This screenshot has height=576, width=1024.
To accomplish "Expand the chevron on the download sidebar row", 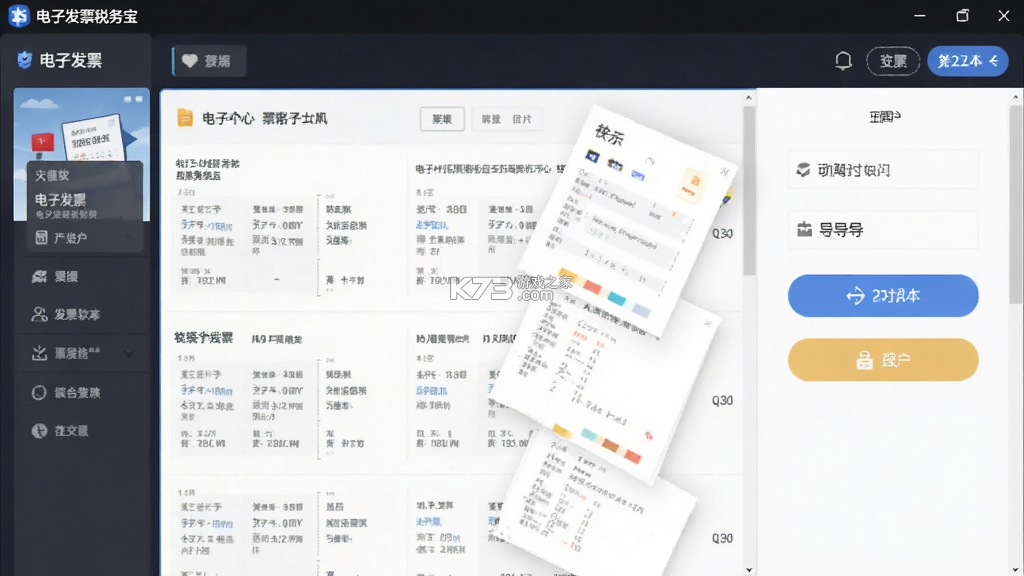I will click(129, 353).
